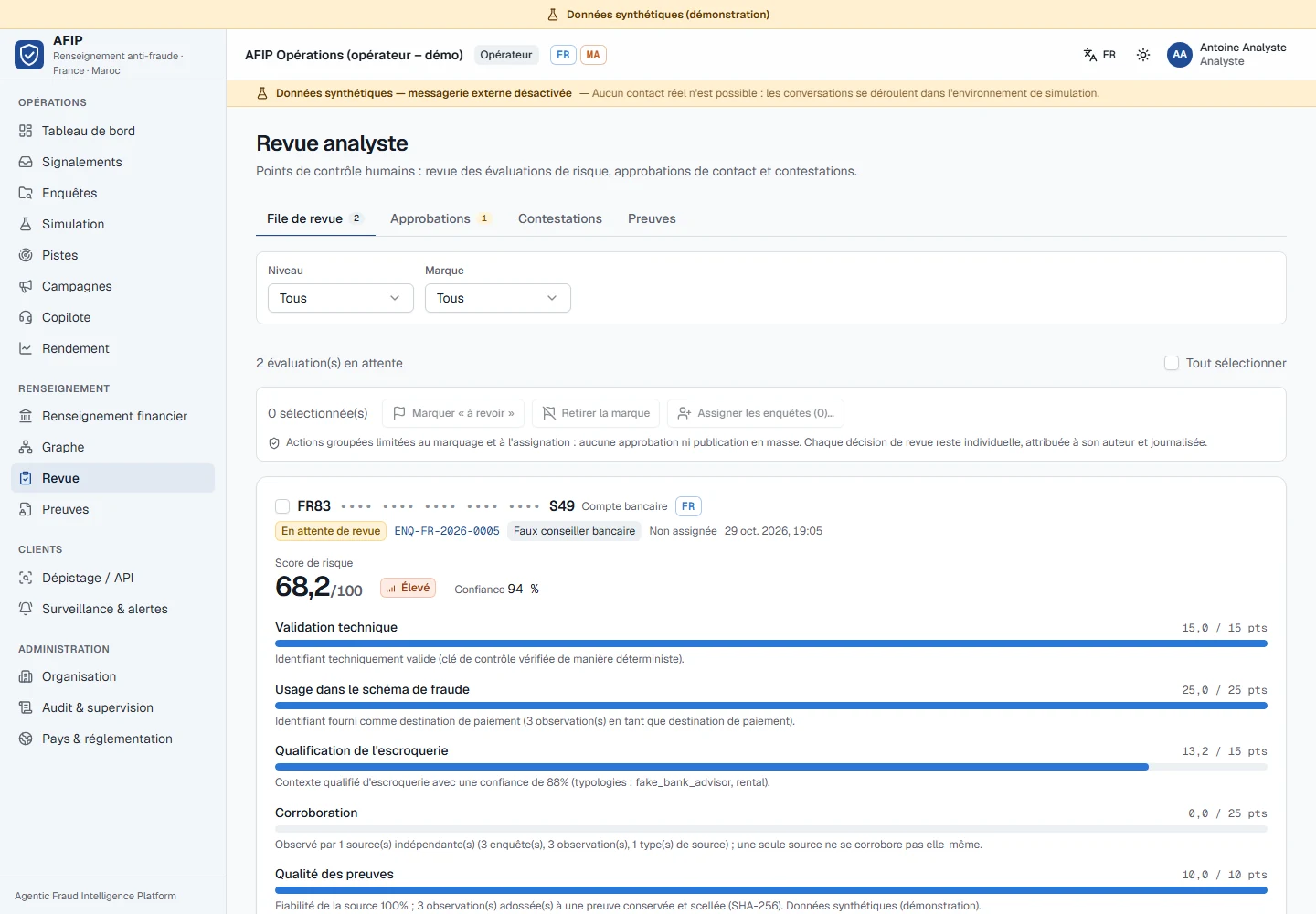Open Preuves in the sidebar

113,509
